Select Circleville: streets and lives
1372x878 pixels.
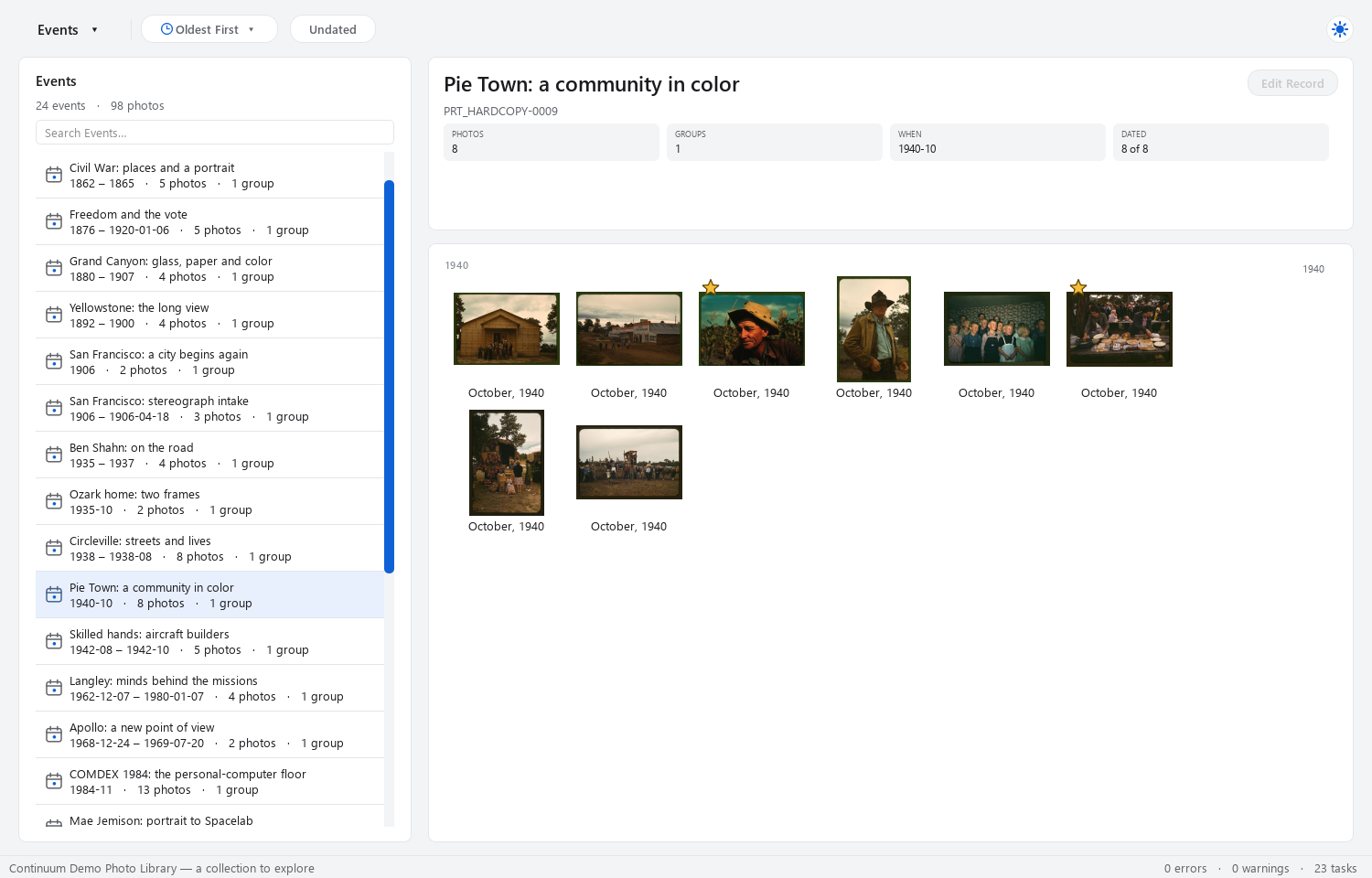(209, 549)
